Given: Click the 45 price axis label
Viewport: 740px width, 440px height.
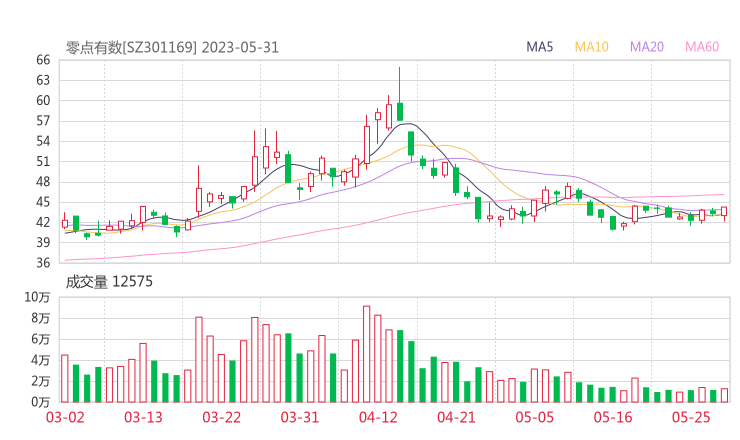Looking at the screenshot, I should [43, 202].
